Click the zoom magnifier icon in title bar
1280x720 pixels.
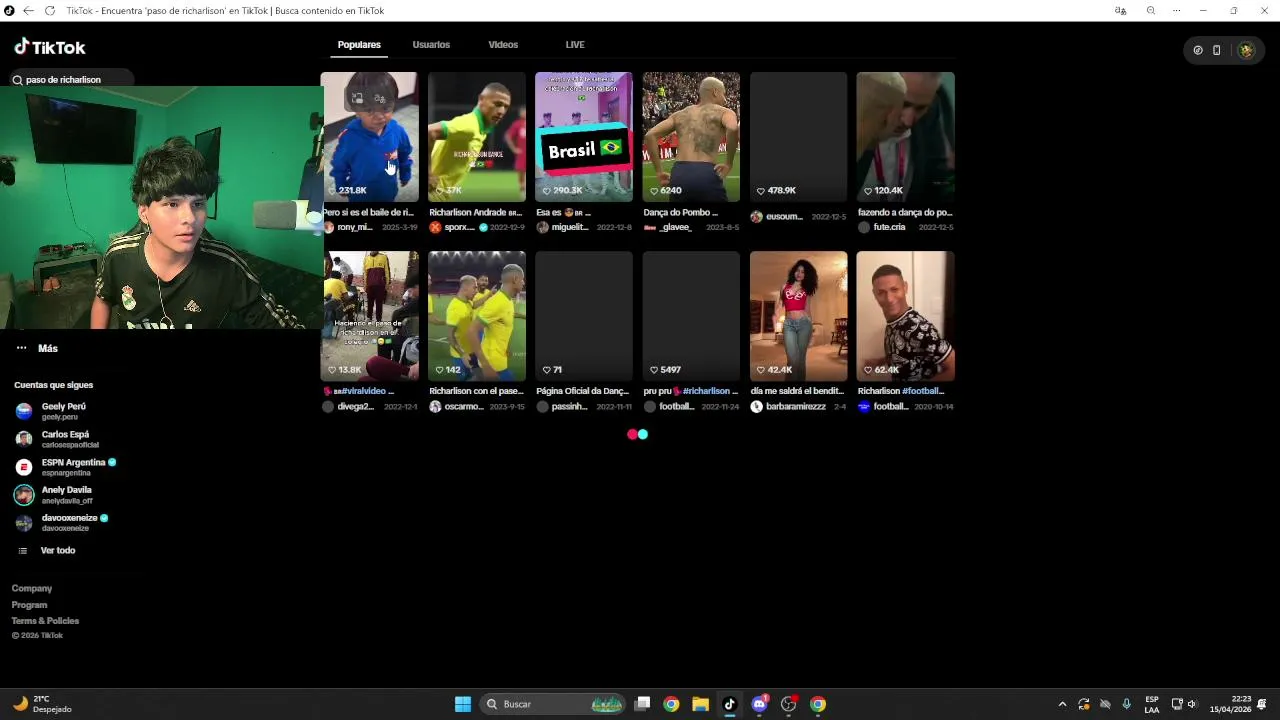click(1151, 10)
